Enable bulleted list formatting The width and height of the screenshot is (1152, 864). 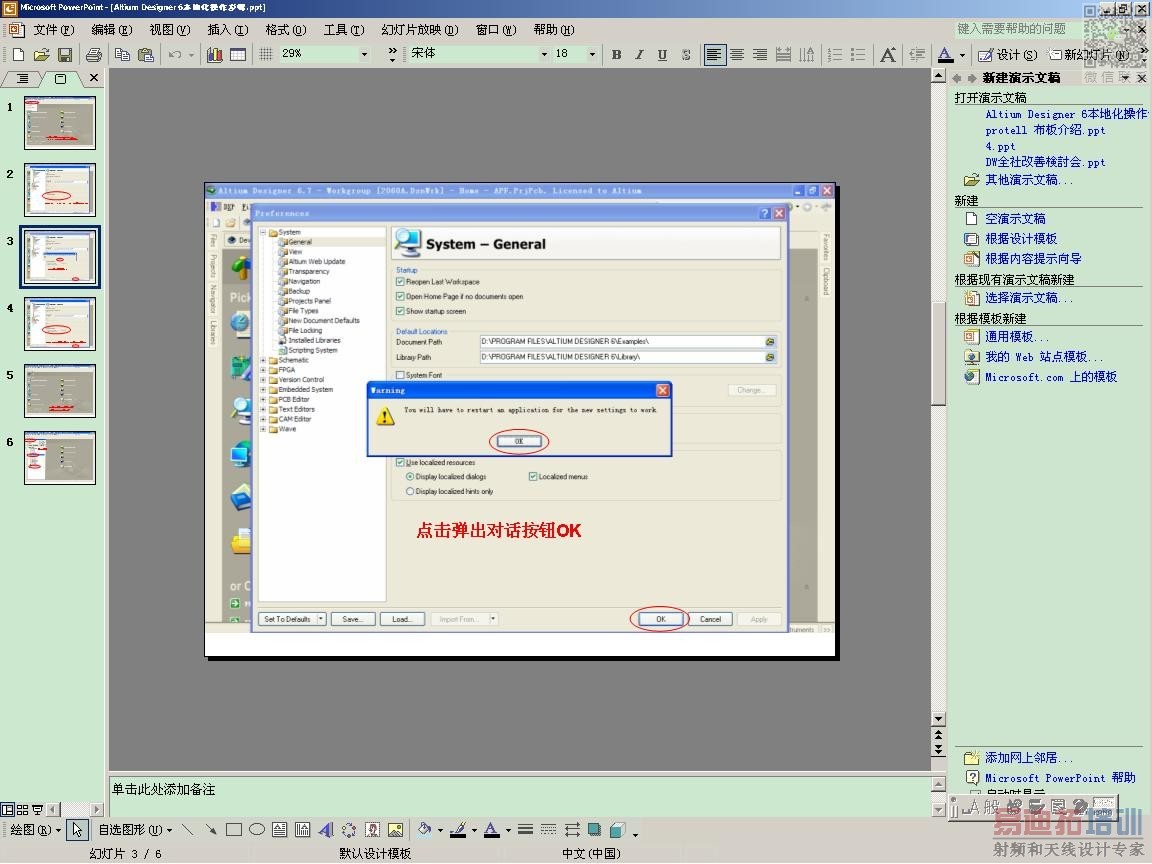click(858, 54)
